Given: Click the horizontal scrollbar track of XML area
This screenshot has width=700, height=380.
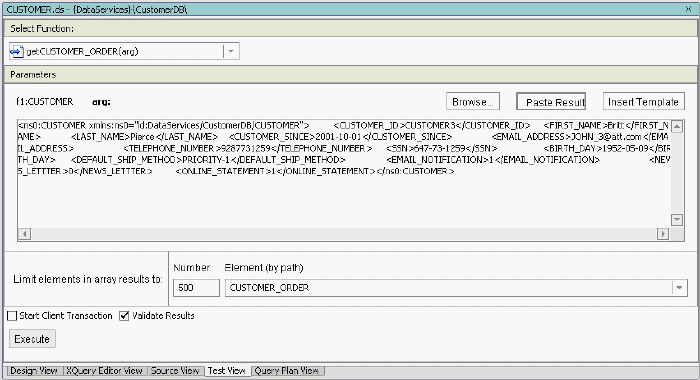Looking at the screenshot, I should (344, 234).
